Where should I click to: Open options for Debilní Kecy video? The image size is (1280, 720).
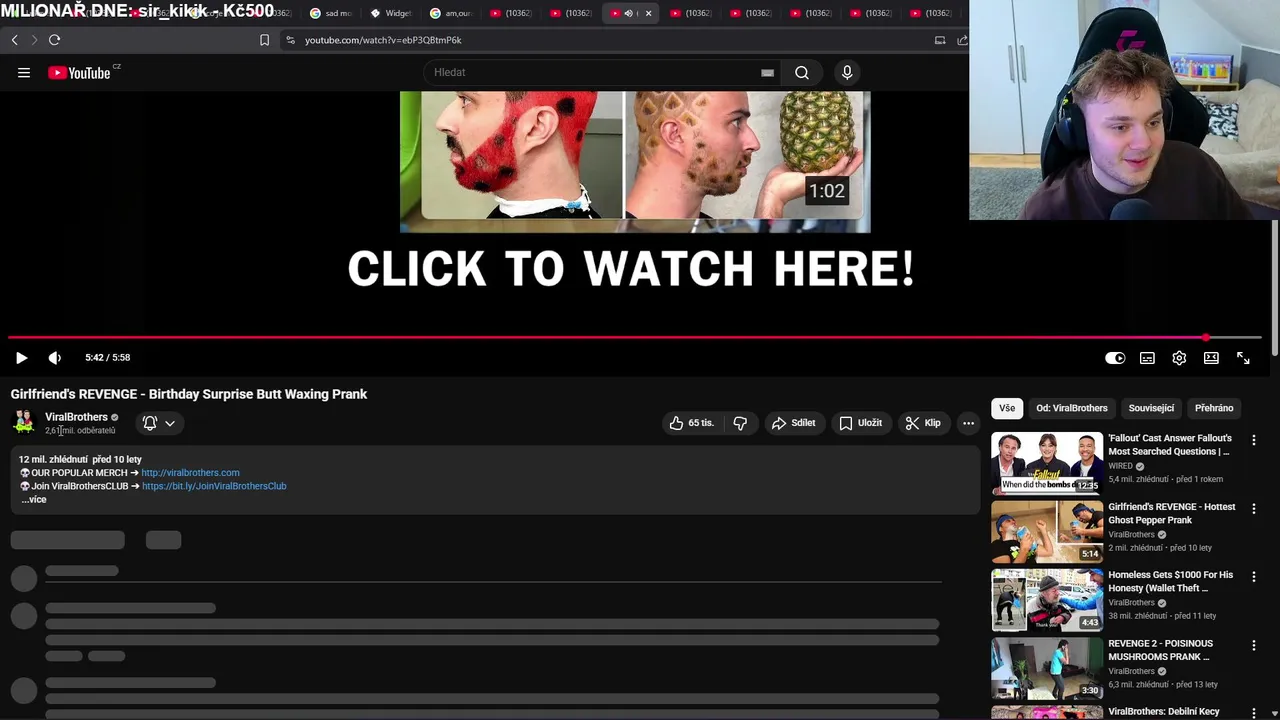(x=1254, y=713)
